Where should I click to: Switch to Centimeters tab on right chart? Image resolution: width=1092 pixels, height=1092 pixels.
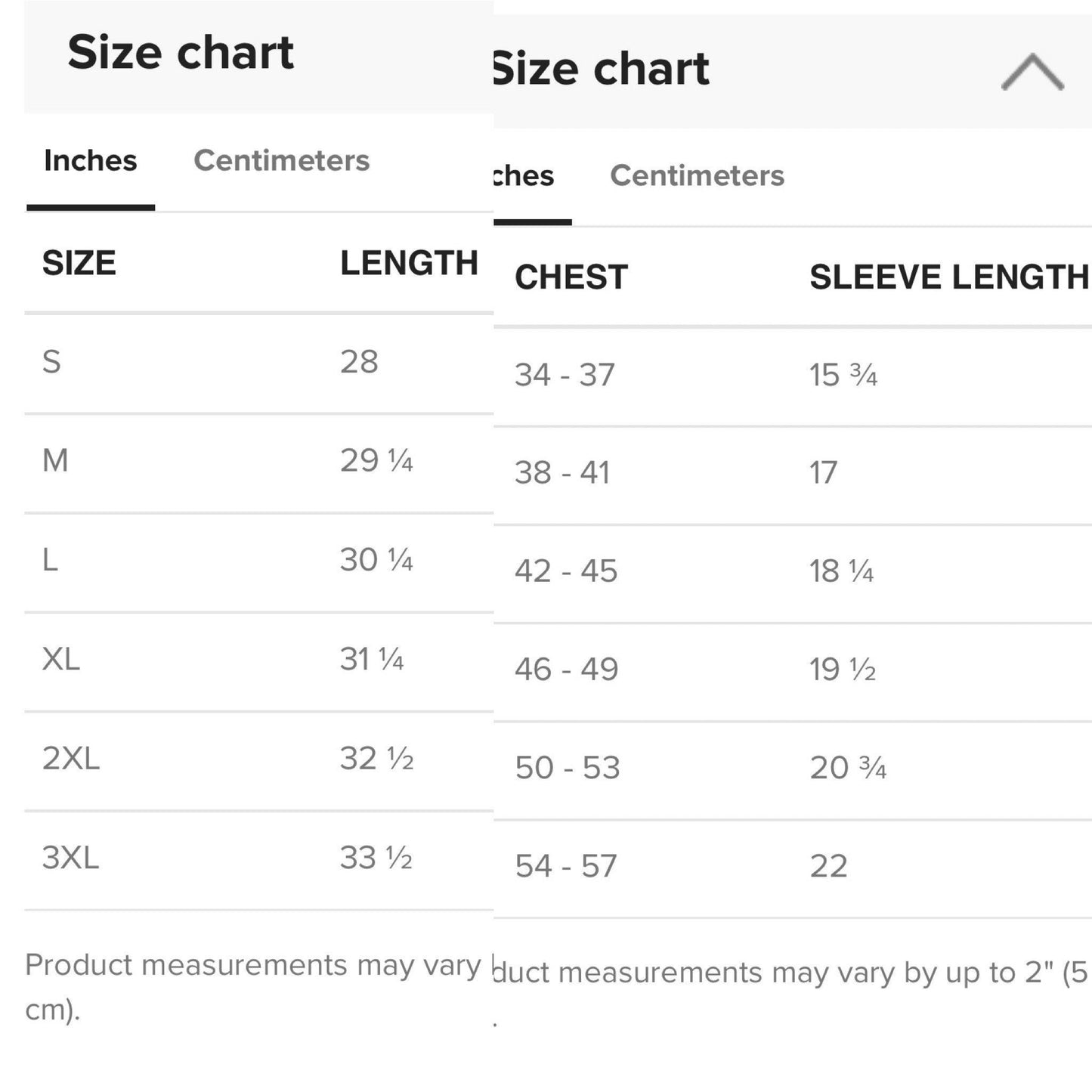(697, 175)
